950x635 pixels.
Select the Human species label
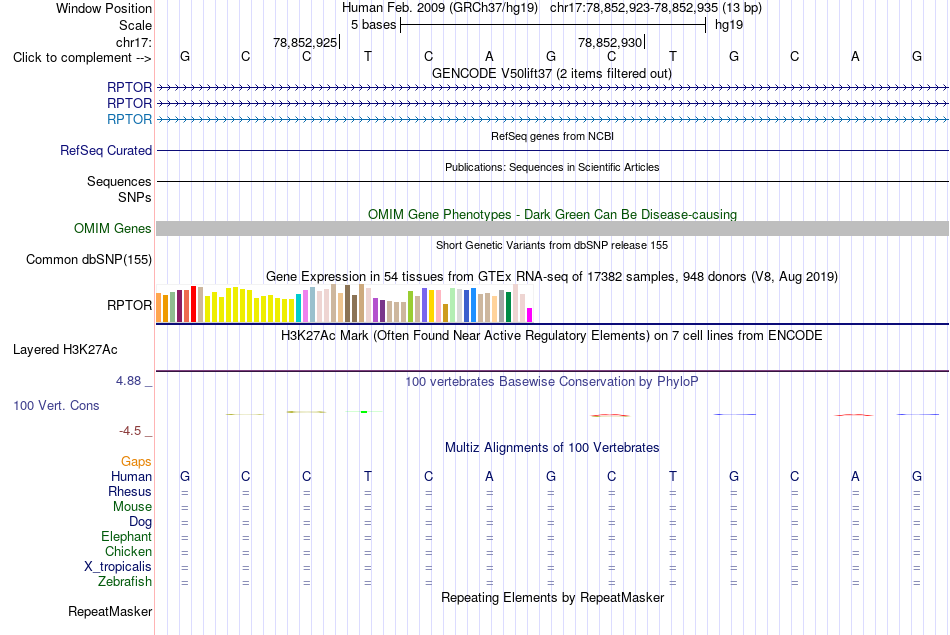click(x=131, y=476)
